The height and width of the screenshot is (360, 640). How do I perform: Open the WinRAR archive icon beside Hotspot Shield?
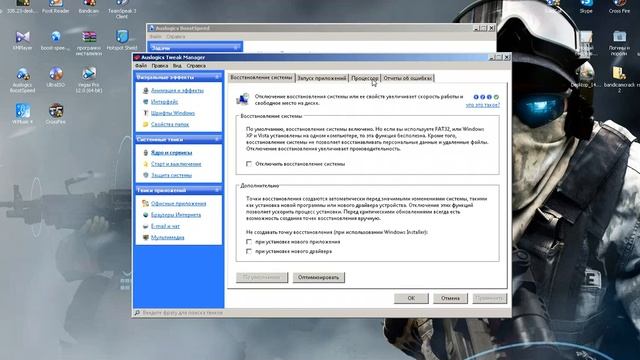pos(89,43)
